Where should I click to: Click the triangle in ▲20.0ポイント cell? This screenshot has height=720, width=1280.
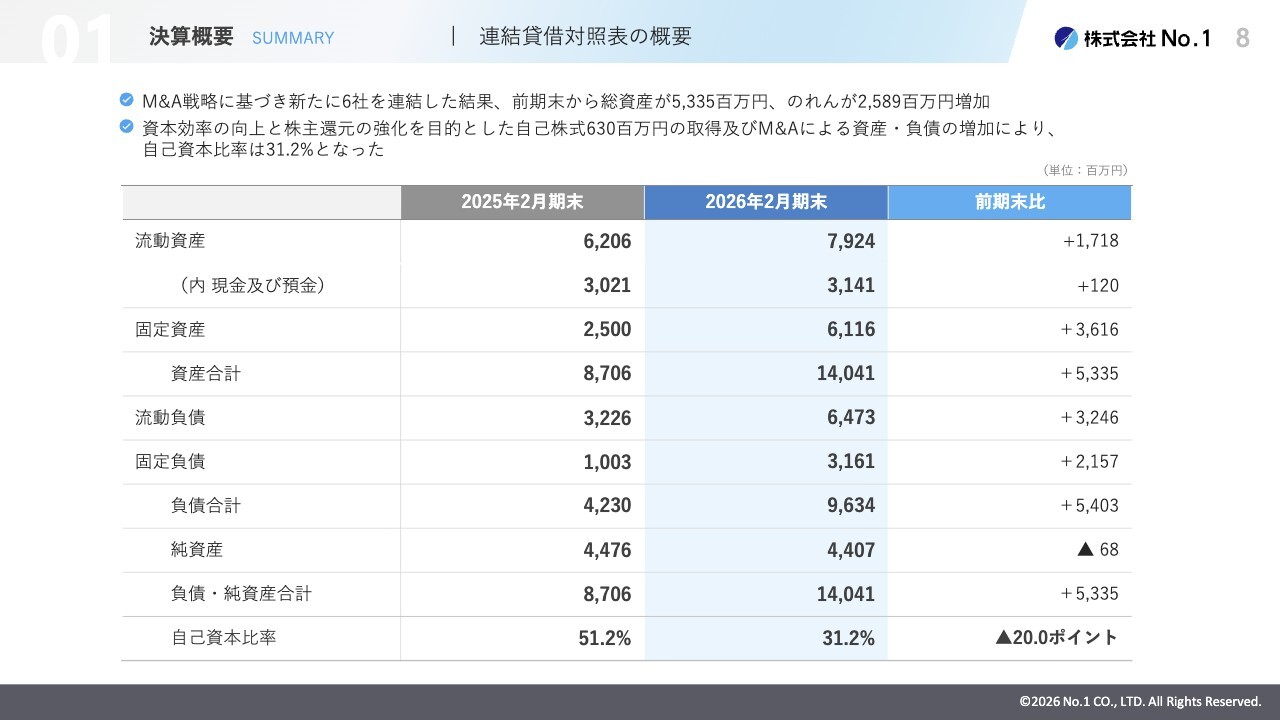click(1004, 638)
